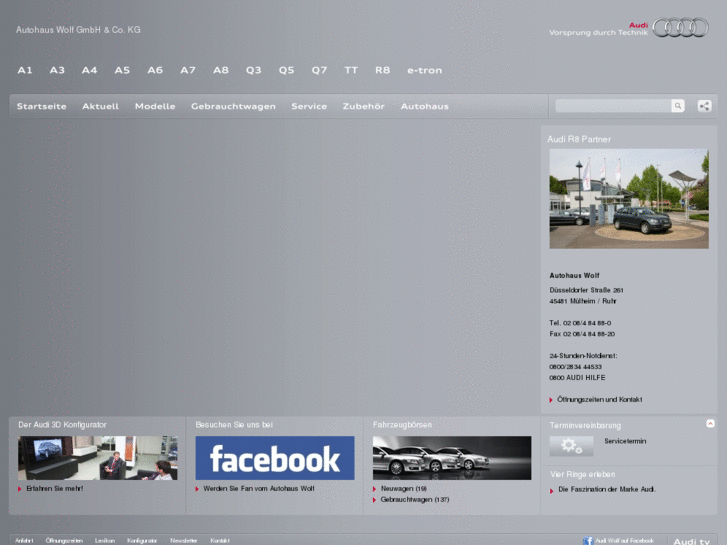Open the Autohaus menu
This screenshot has height=545, width=727.
(425, 106)
